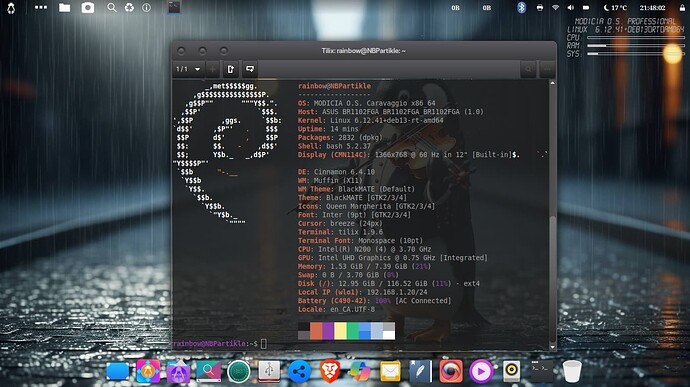690x387 pixels.
Task: Open the folder icon in top panel
Action: click(x=65, y=7)
